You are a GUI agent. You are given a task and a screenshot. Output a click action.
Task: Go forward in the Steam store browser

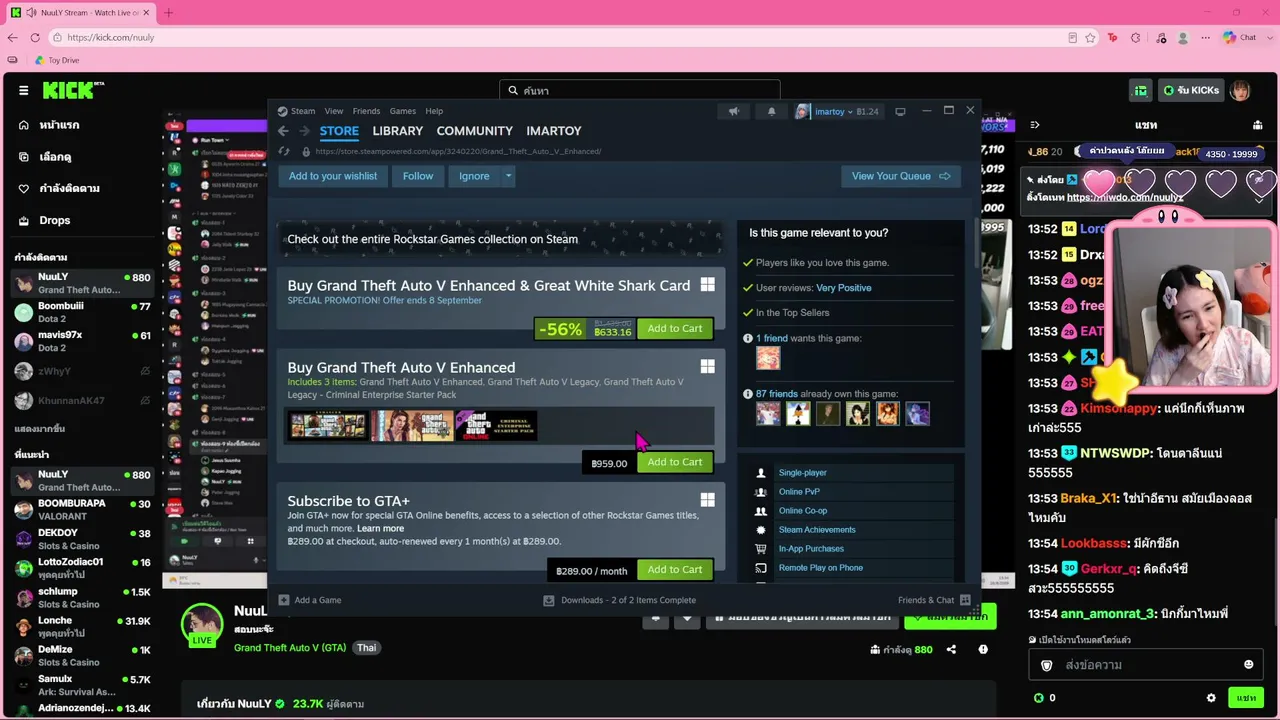(304, 131)
